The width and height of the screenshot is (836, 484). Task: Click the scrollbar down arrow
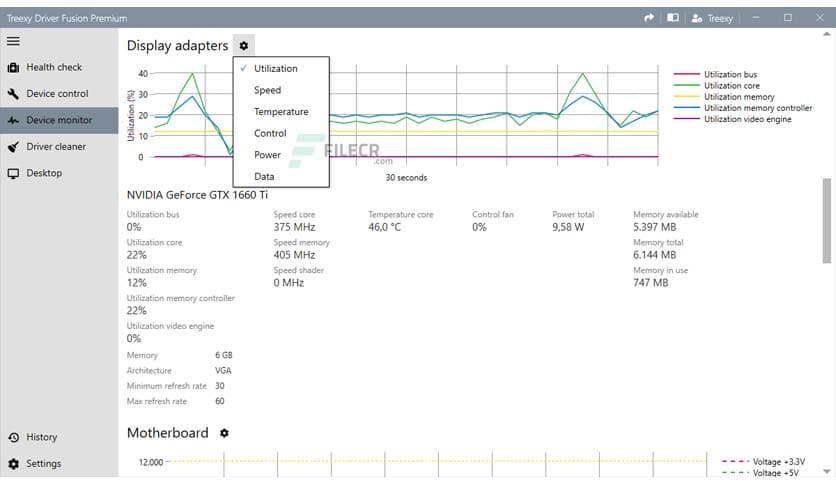pyautogui.click(x=826, y=471)
